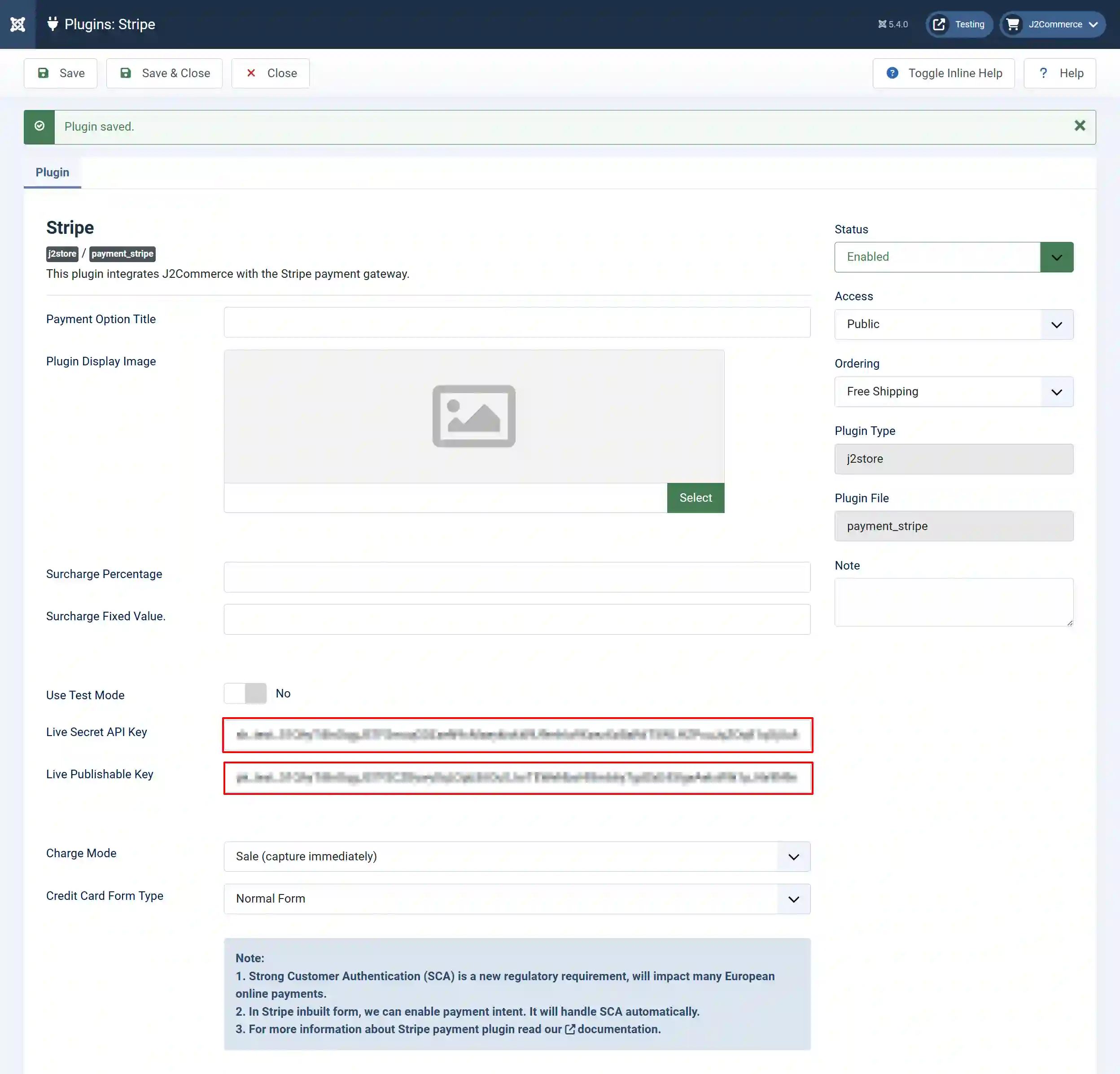Image resolution: width=1120 pixels, height=1074 pixels.
Task: Focus the Payment Option Title field
Action: tap(516, 322)
